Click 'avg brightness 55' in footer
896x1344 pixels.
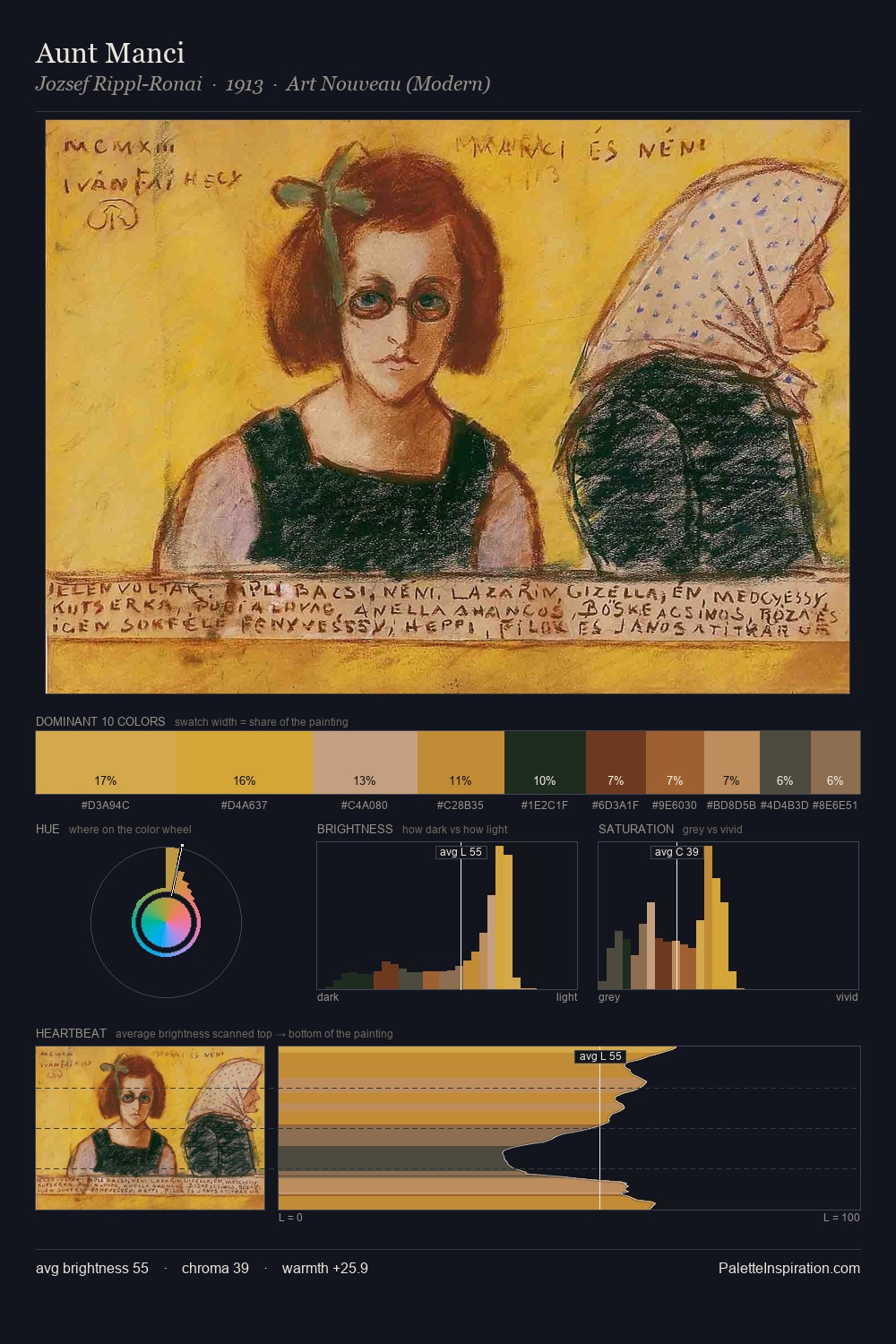click(92, 1269)
